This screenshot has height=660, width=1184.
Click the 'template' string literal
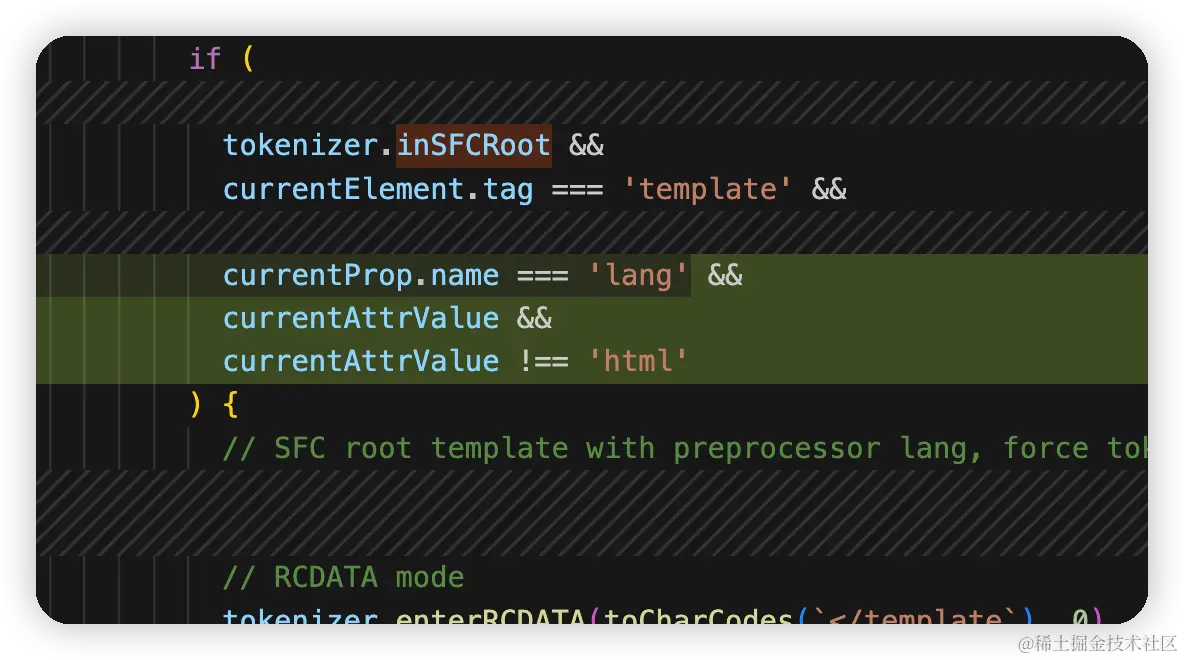[x=708, y=189]
